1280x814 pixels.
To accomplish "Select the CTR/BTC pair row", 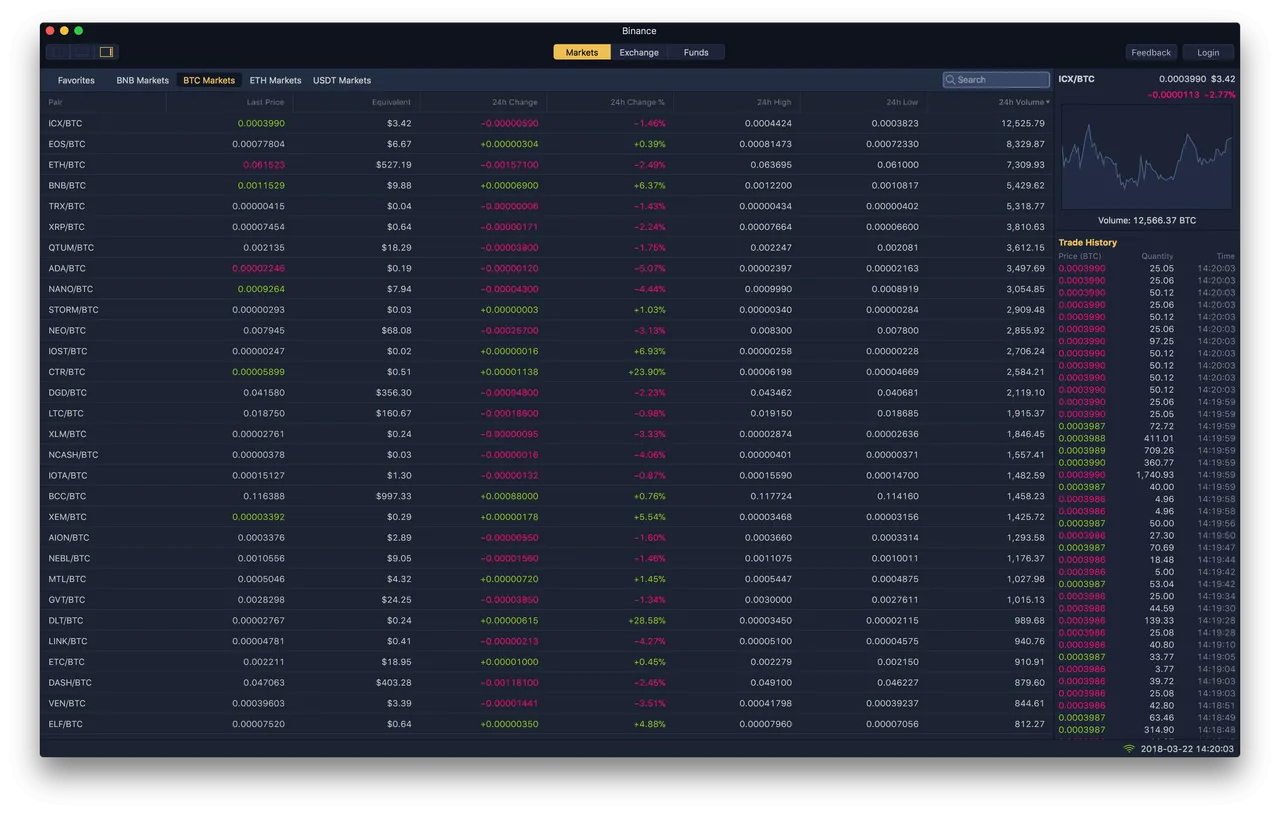I will (546, 372).
